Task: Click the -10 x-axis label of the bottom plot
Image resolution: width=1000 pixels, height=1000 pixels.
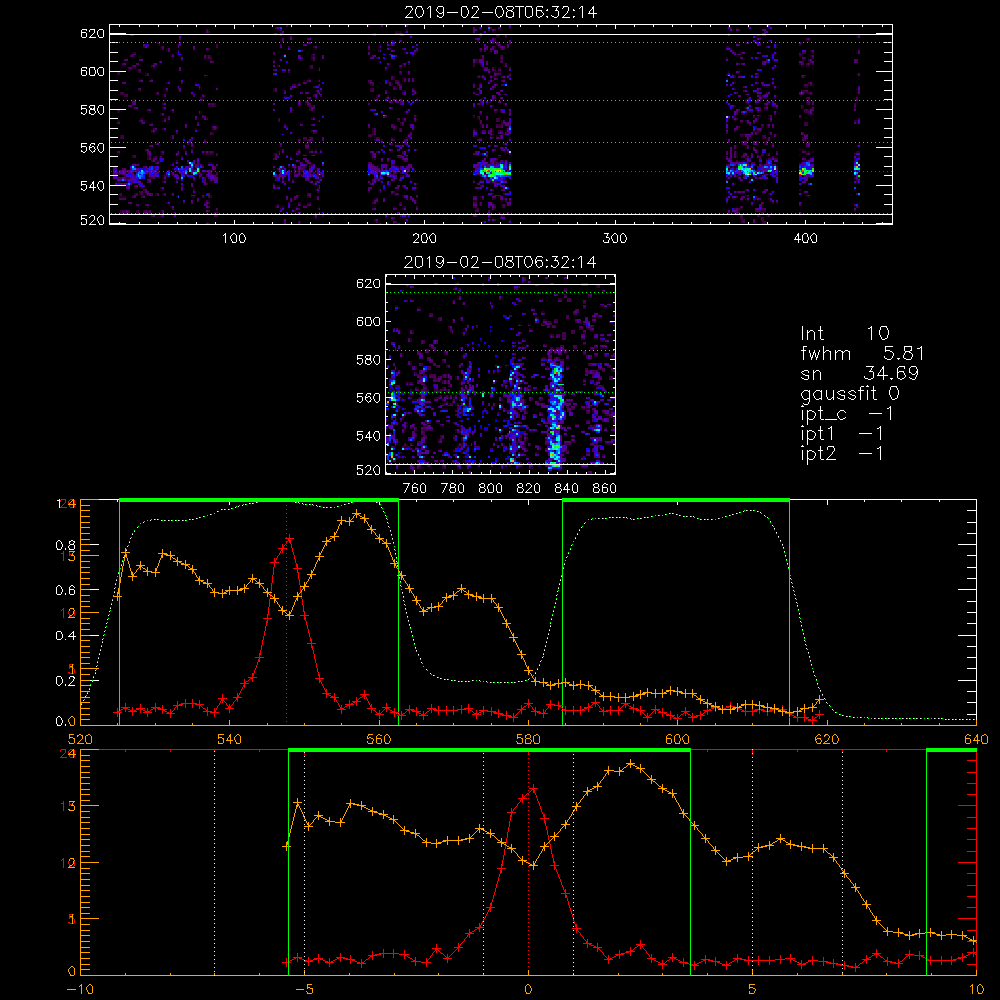Action: click(x=80, y=989)
